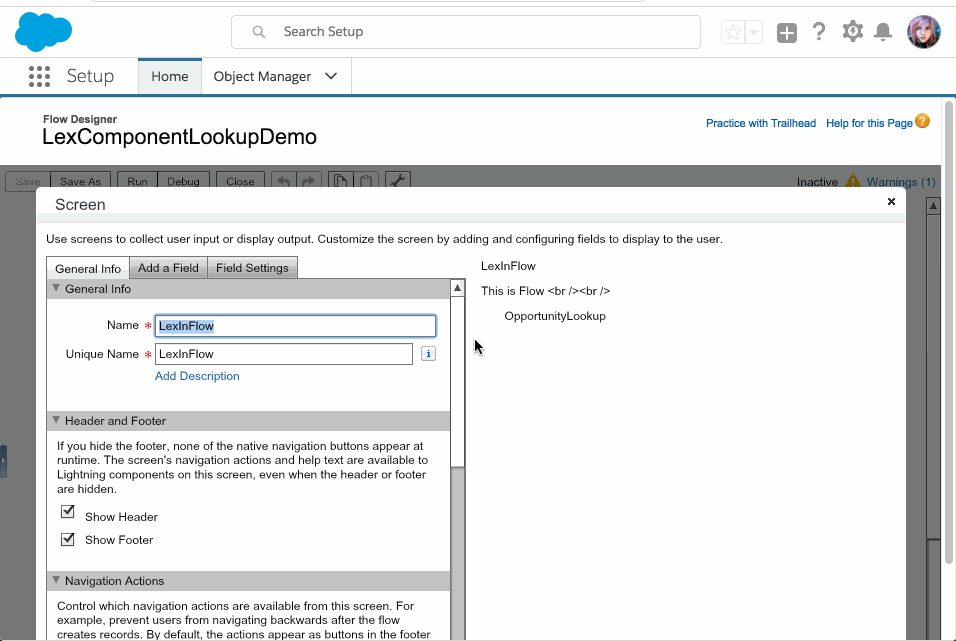This screenshot has height=641, width=956.
Task: Click in the Search Setup field
Action: point(466,32)
